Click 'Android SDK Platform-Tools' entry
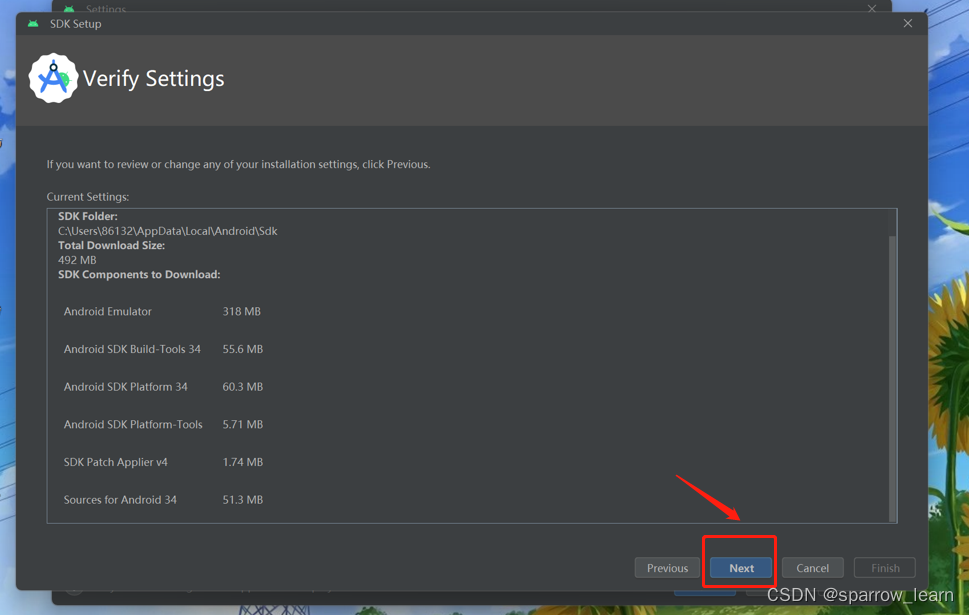The height and width of the screenshot is (615, 969). (133, 425)
